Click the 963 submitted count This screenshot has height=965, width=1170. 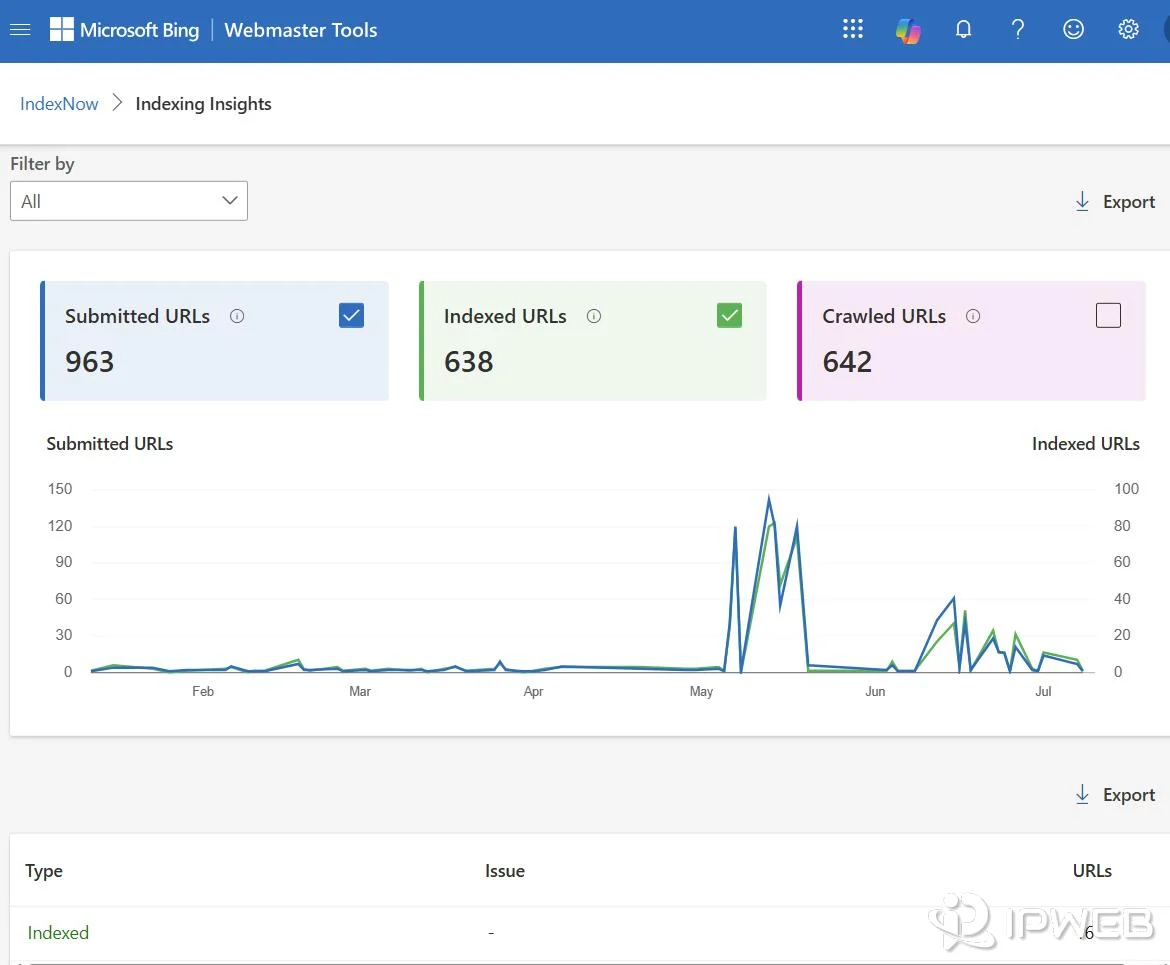tap(90, 362)
